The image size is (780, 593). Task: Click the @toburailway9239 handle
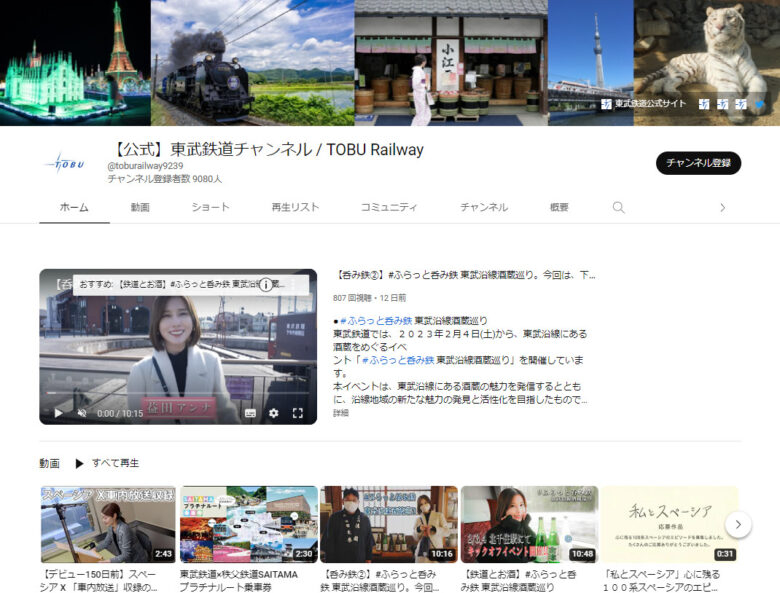145,166
